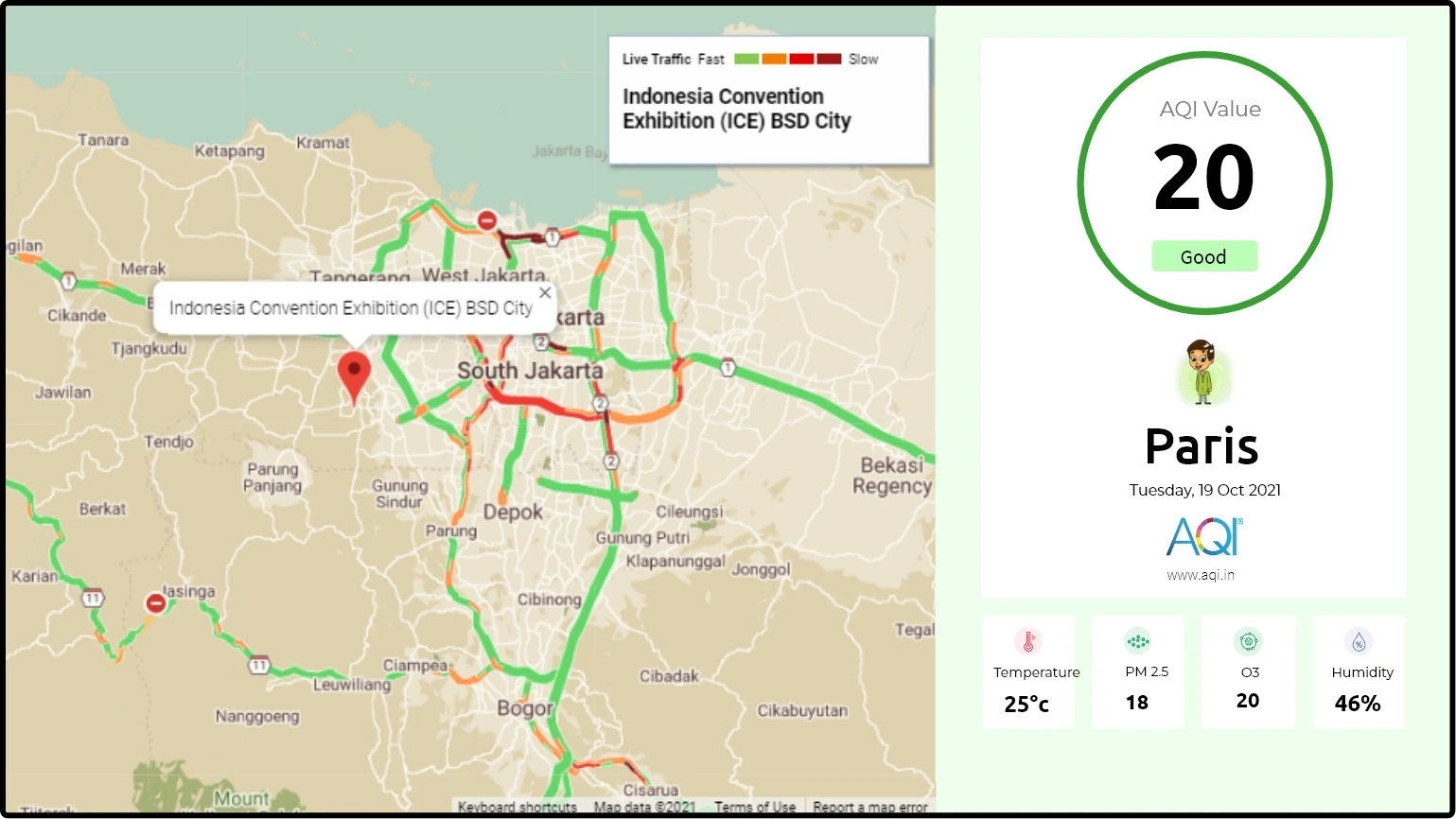Click the Indonesia Convention Exhibition legend title
The height and width of the screenshot is (819, 1456).
(737, 109)
